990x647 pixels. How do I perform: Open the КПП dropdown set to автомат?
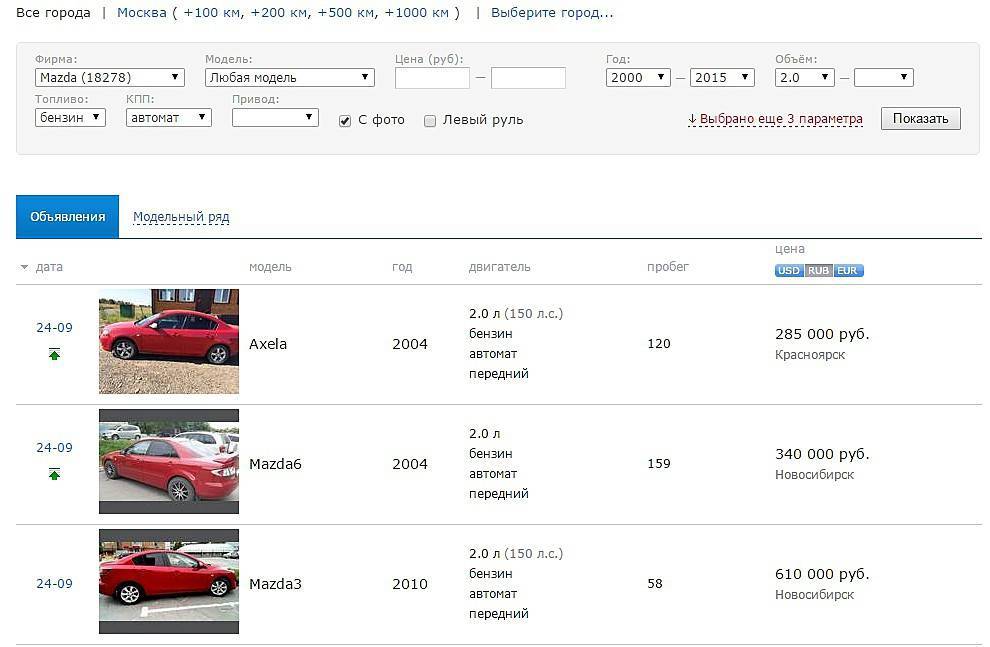169,117
